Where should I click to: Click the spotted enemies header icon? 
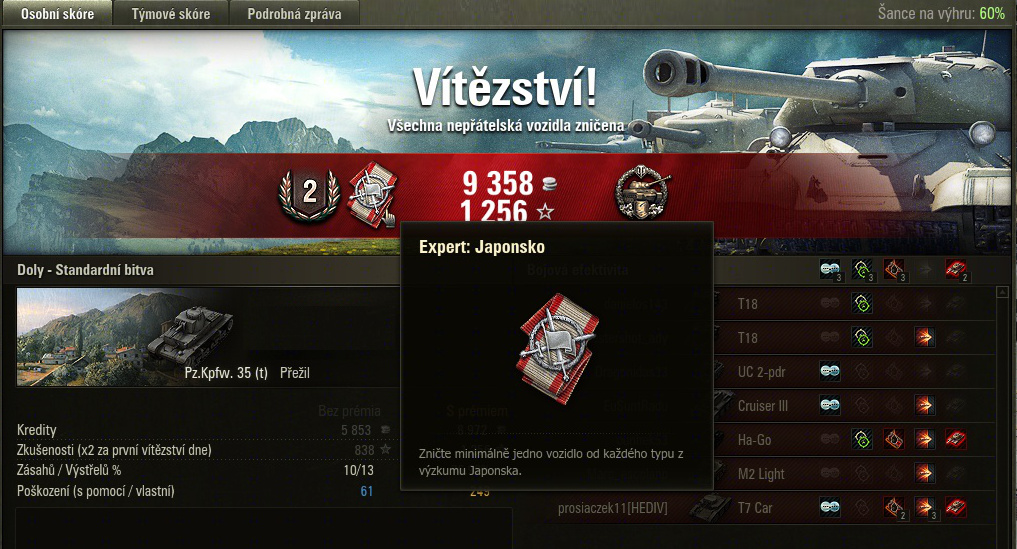coord(830,269)
